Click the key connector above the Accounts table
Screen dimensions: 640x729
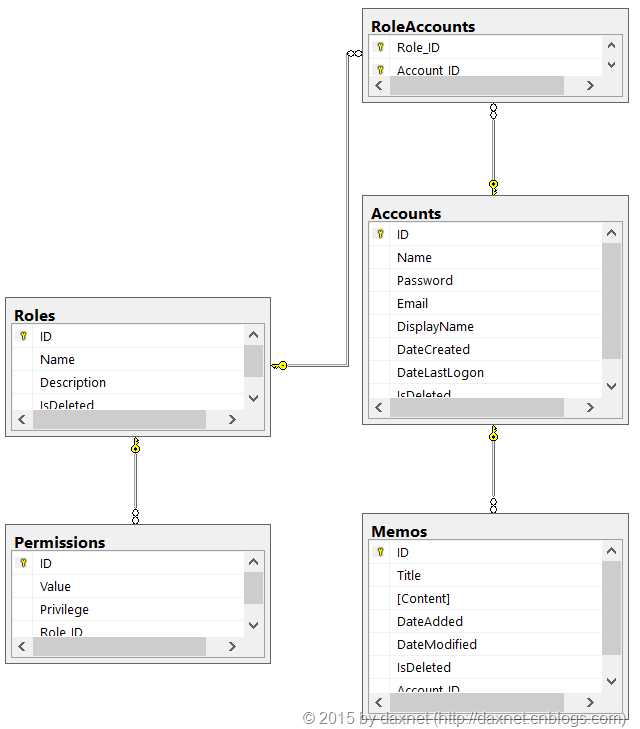(x=494, y=187)
